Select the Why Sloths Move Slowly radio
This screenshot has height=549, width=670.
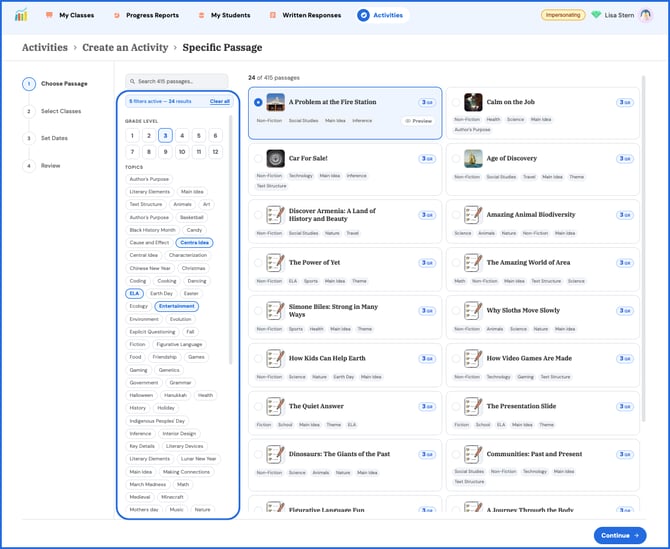[456, 311]
